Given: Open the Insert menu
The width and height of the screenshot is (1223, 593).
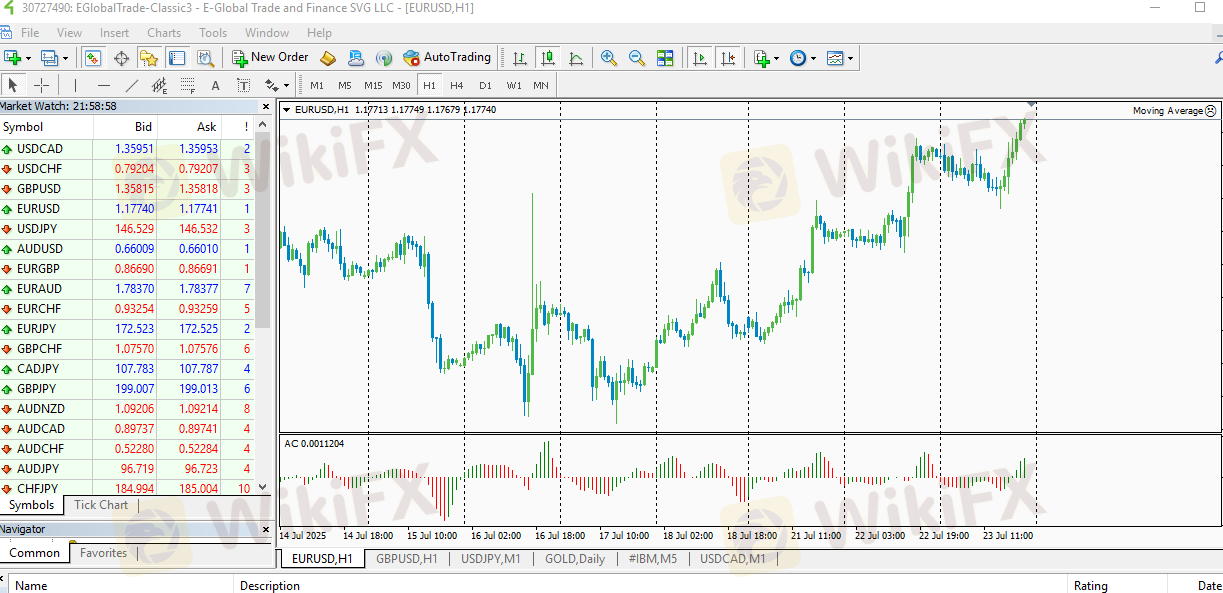Looking at the screenshot, I should (x=114, y=33).
